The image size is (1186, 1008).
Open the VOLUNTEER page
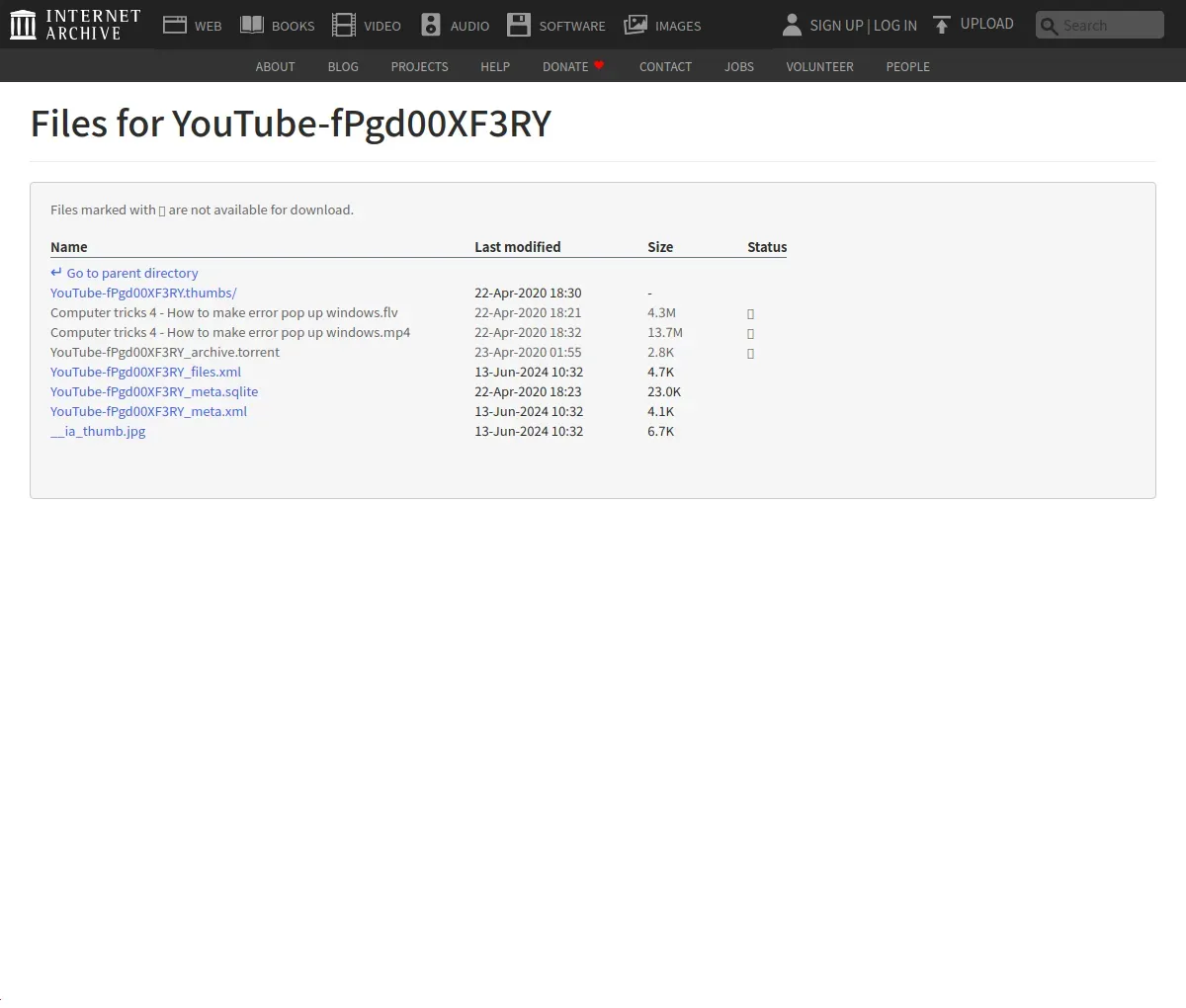[x=819, y=66]
